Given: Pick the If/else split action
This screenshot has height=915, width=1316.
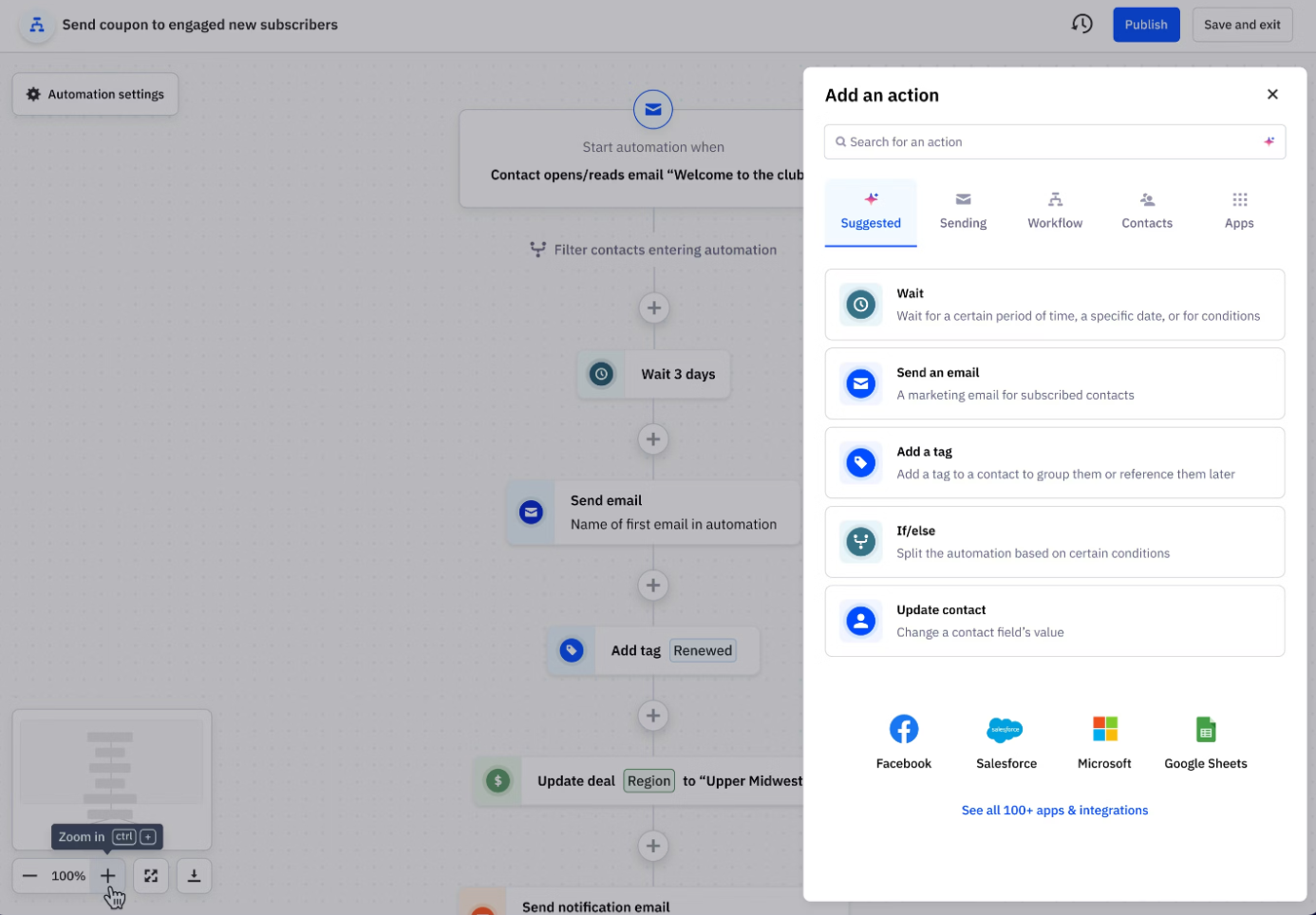Looking at the screenshot, I should point(1054,541).
